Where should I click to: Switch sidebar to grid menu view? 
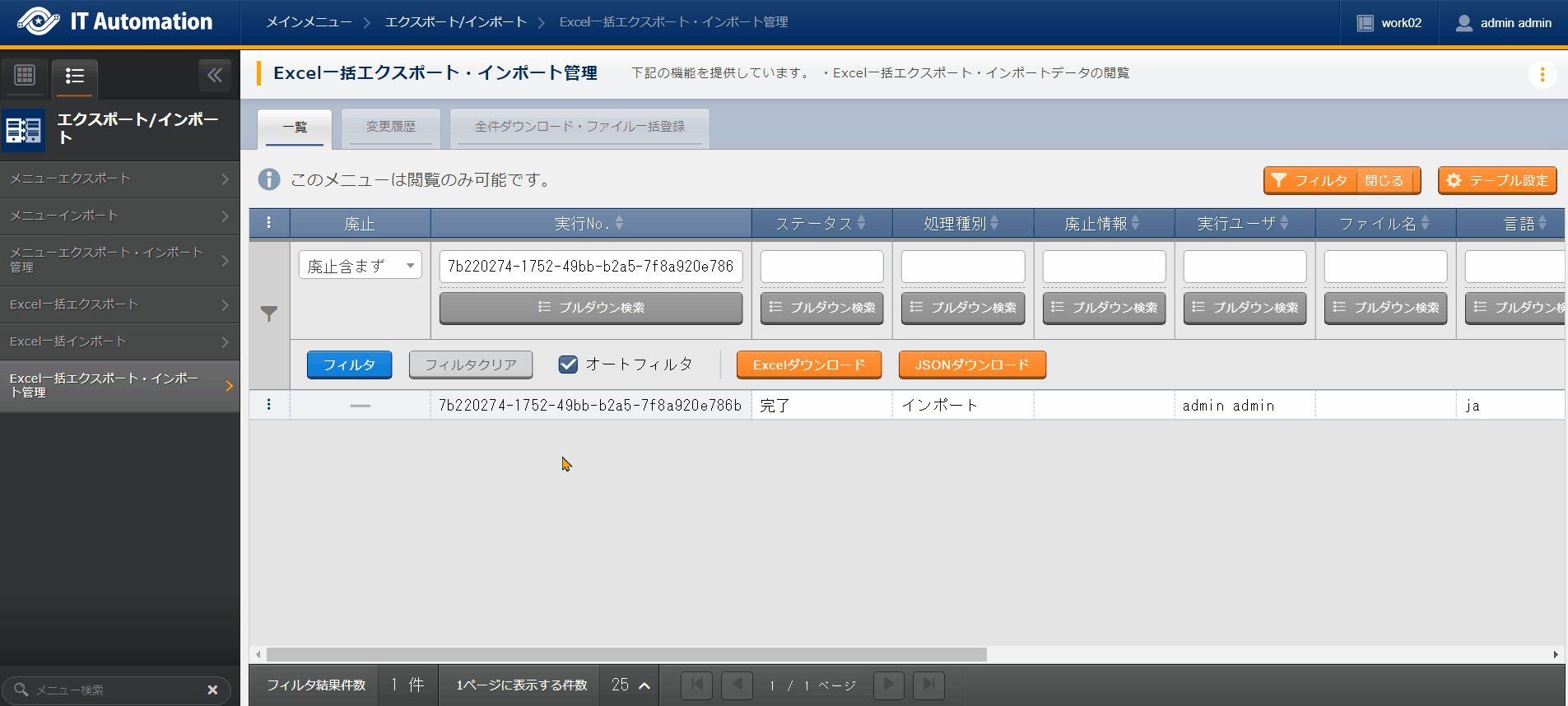(25, 76)
